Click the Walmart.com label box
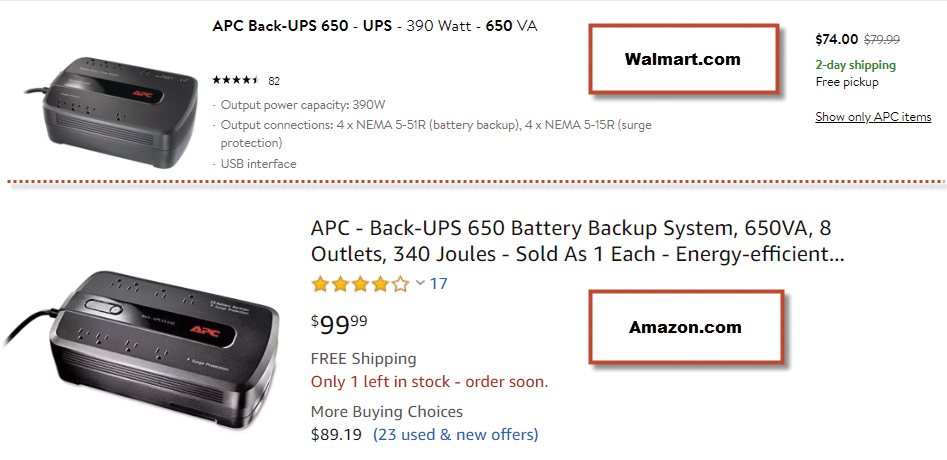947x460 pixels. (x=682, y=60)
